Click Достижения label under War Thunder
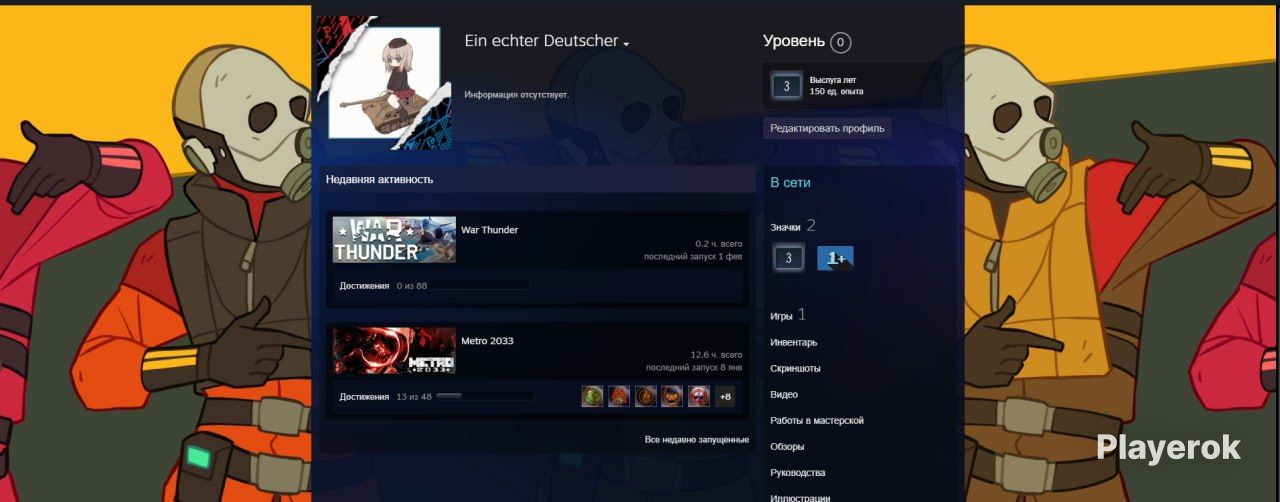Viewport: 1280px width, 502px height. tap(364, 286)
